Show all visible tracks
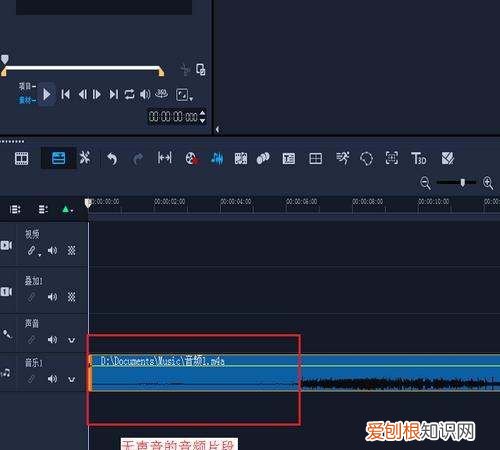This screenshot has height=450, width=500. coord(15,210)
